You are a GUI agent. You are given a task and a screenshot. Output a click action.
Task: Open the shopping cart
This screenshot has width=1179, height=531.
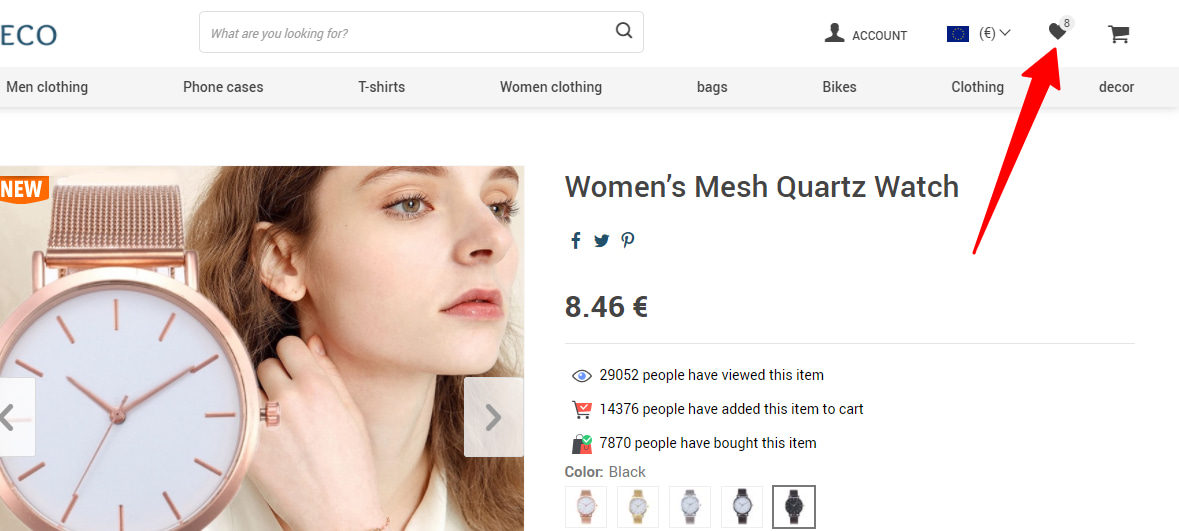tap(1118, 34)
